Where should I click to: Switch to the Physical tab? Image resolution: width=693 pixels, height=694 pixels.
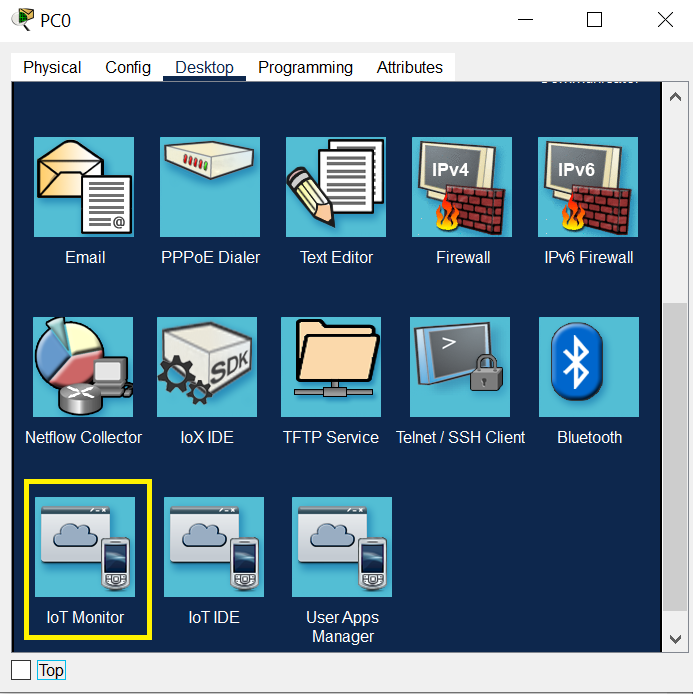(x=52, y=68)
